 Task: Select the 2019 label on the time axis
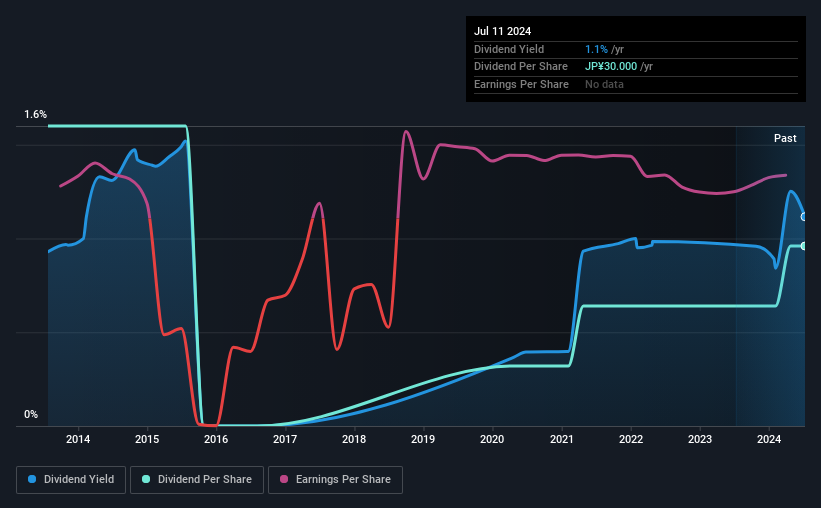pos(423,439)
